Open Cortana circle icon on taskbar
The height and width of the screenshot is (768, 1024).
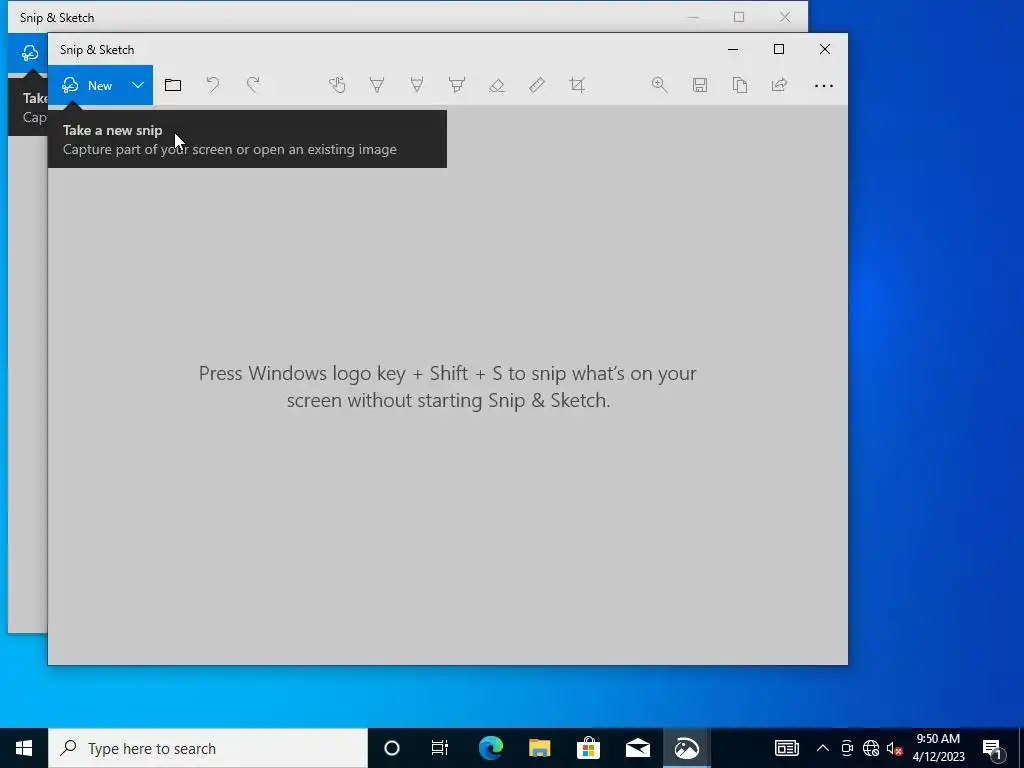[x=392, y=748]
